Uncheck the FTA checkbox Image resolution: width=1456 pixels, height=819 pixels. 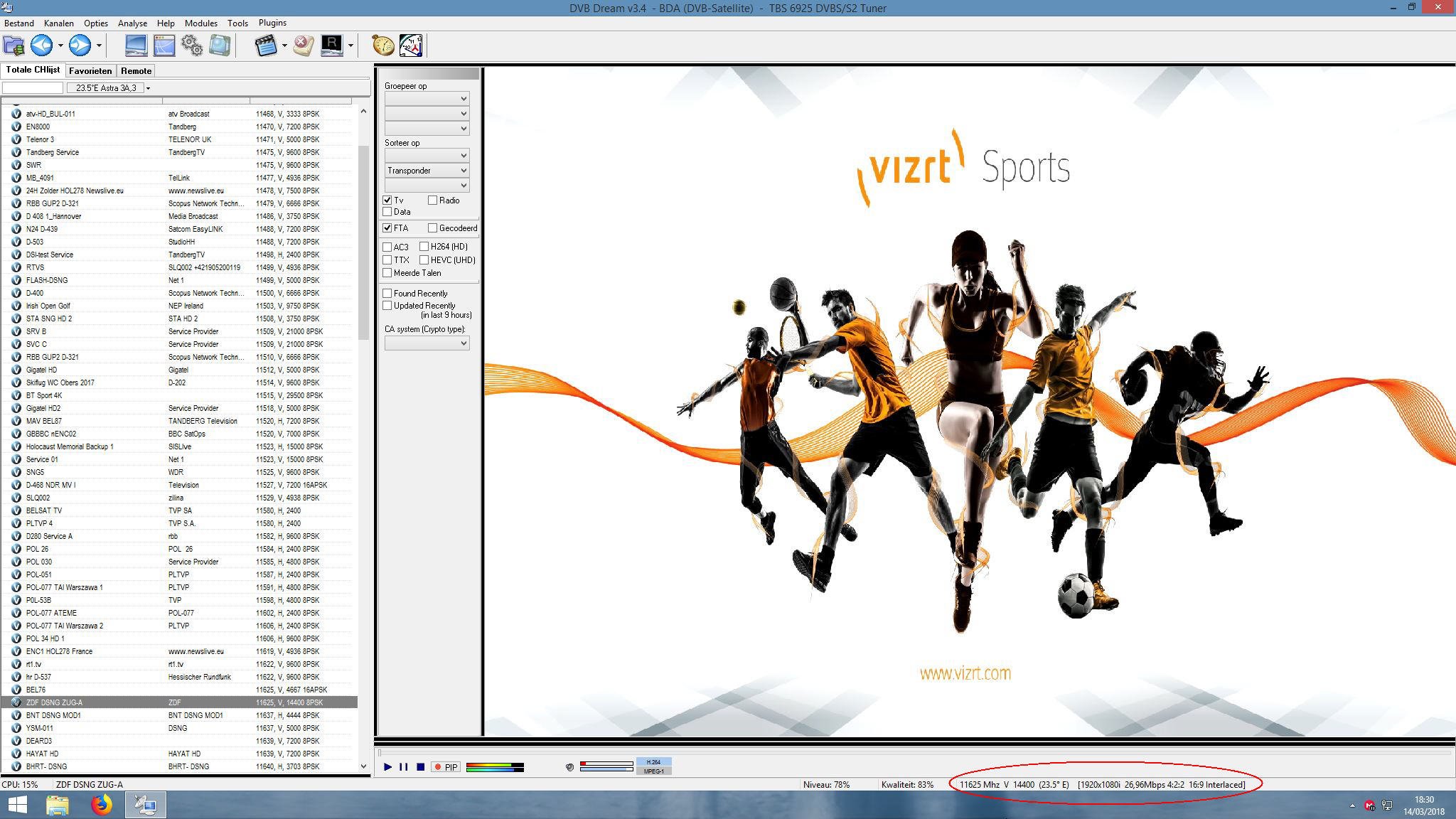click(387, 228)
